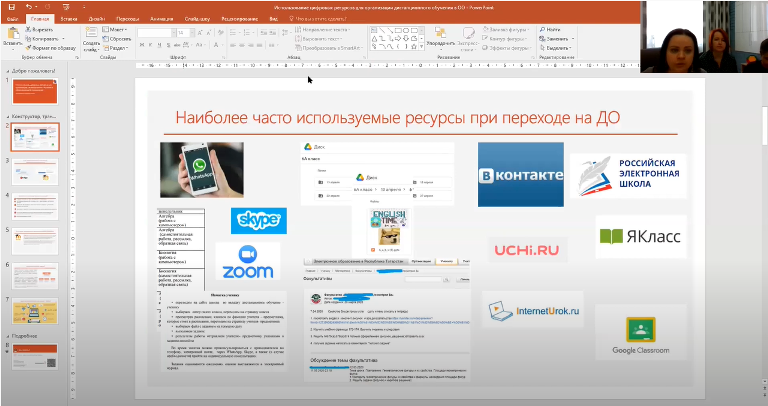
Task: Align text right in paragraph group
Action: tap(250, 45)
